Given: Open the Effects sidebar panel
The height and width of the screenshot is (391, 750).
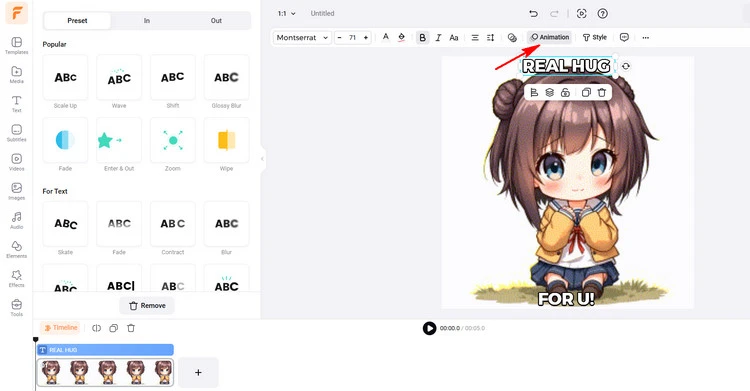Looking at the screenshot, I should tap(16, 279).
